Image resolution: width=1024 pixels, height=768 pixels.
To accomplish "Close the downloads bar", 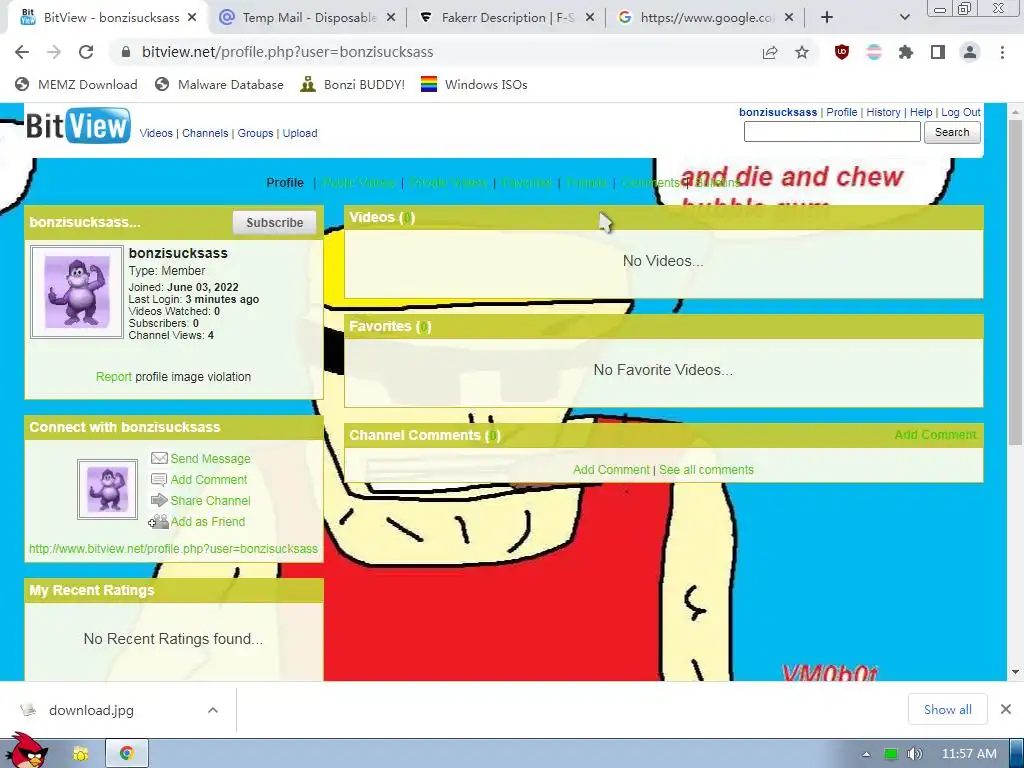I will [1006, 709].
